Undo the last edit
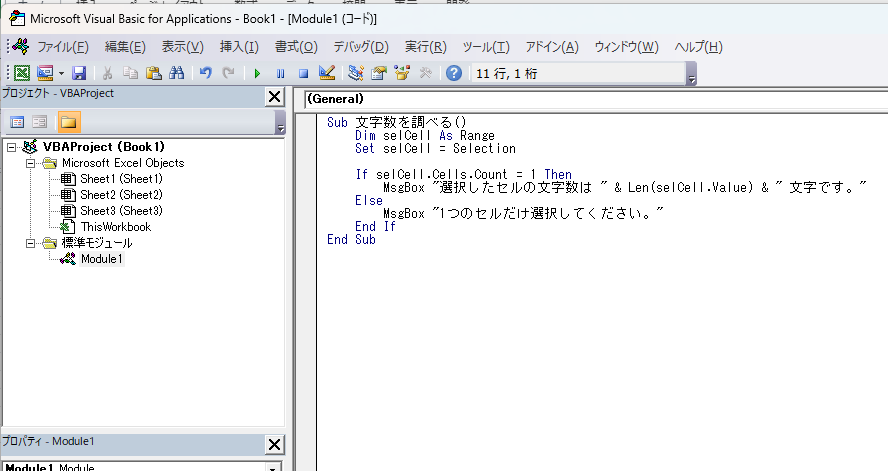This screenshot has height=471, width=888. tap(206, 73)
